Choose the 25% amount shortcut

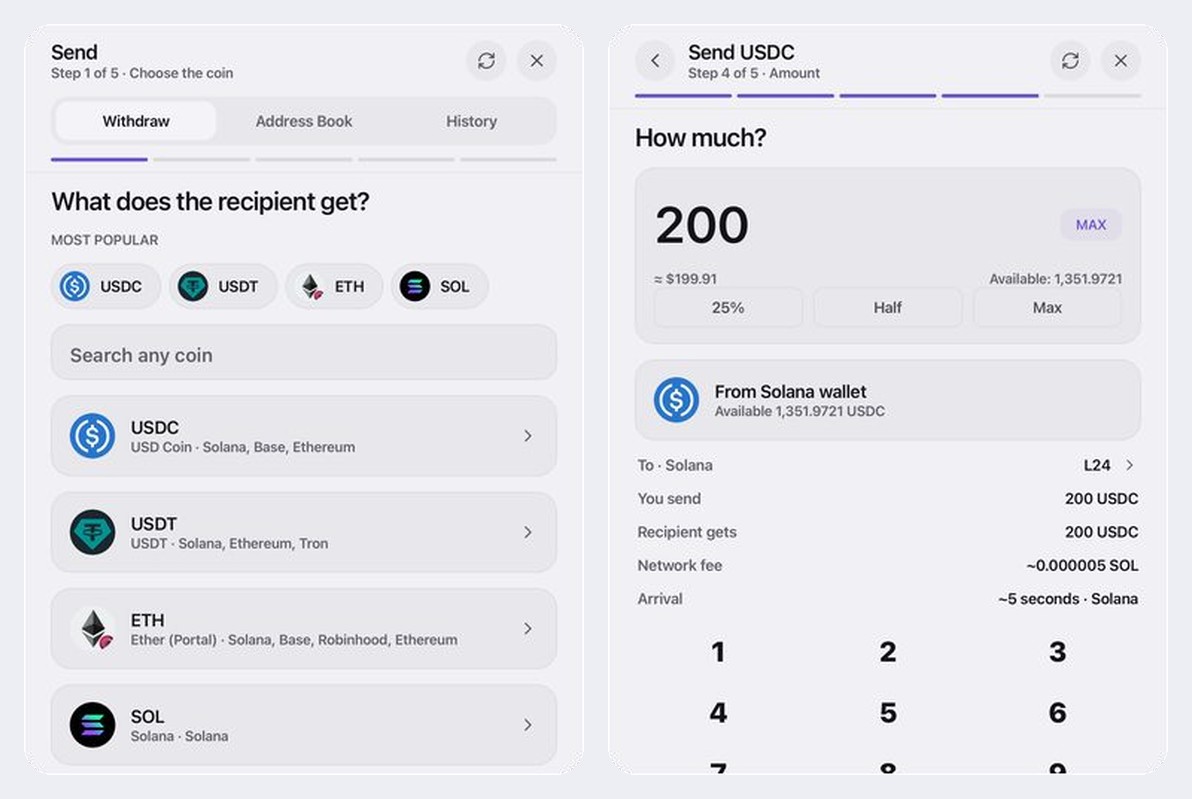728,307
